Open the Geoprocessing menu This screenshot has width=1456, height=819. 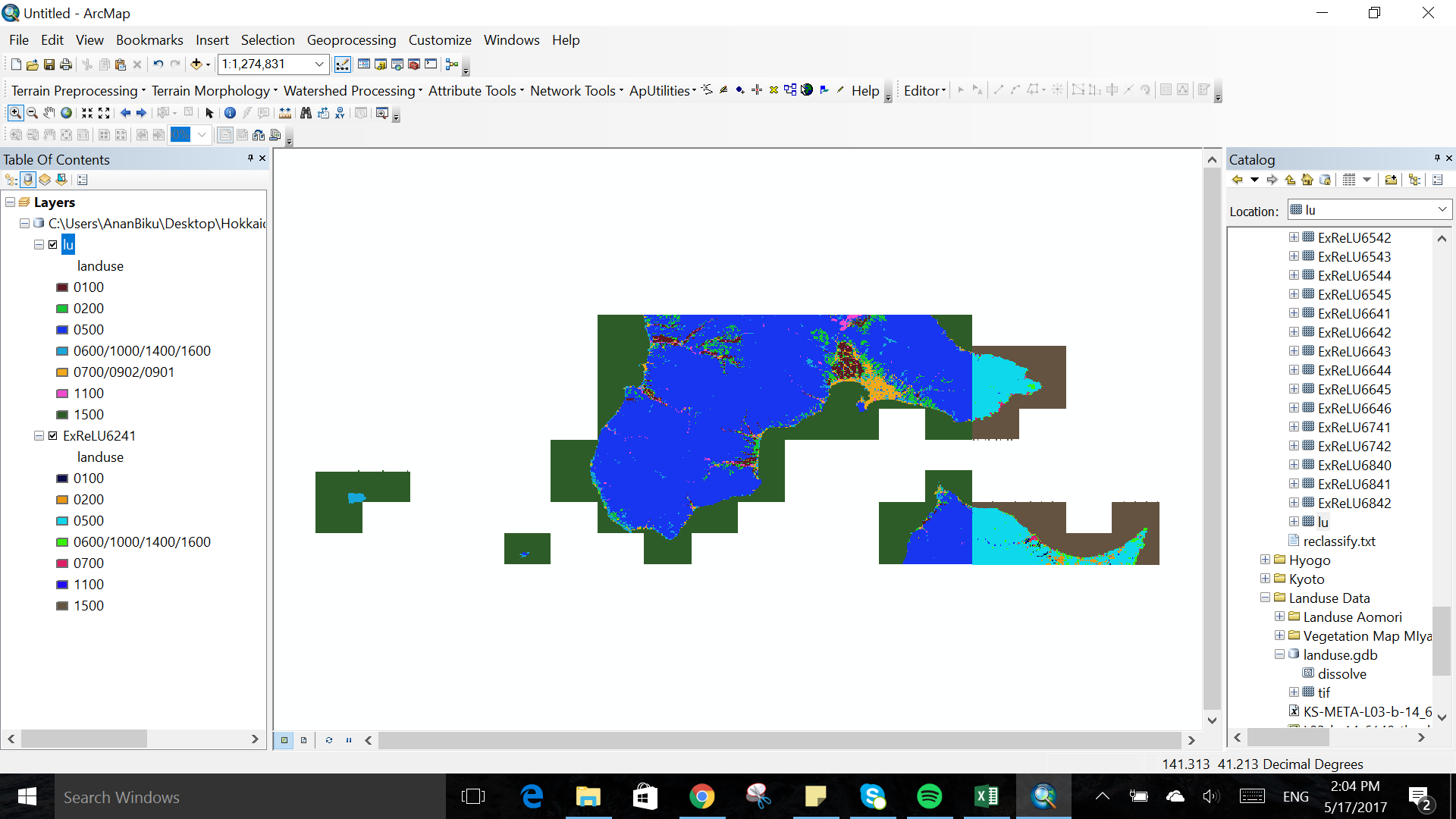click(x=351, y=40)
